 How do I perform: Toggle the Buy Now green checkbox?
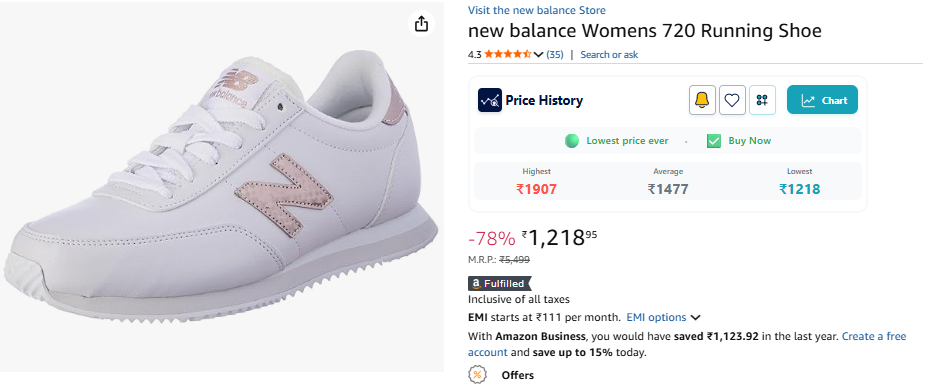click(714, 141)
